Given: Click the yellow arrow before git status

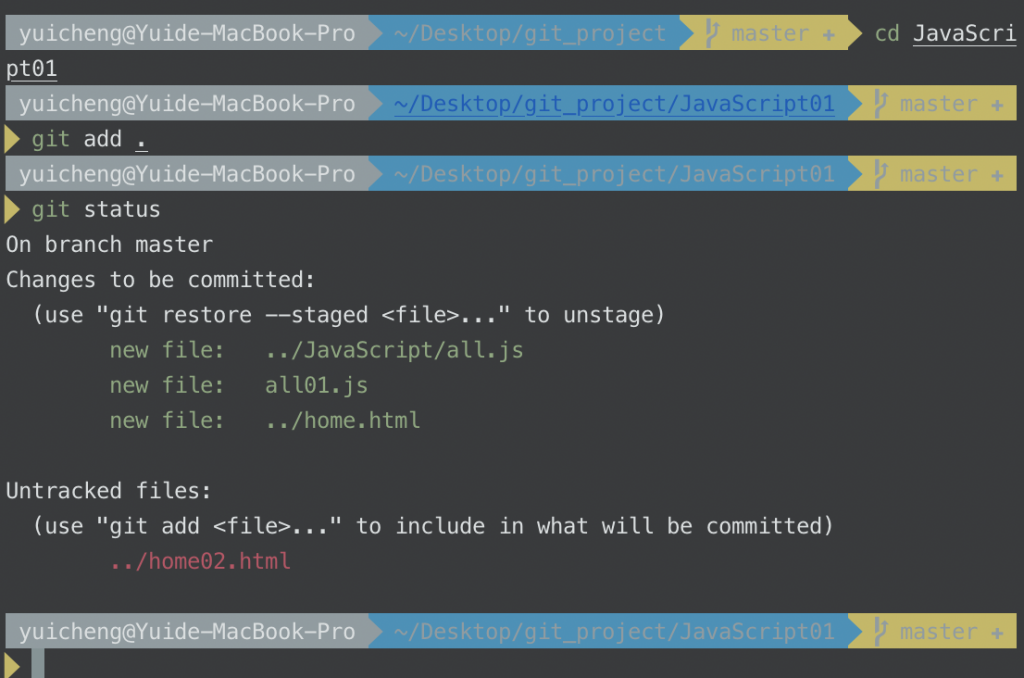Looking at the screenshot, I should coord(12,210).
